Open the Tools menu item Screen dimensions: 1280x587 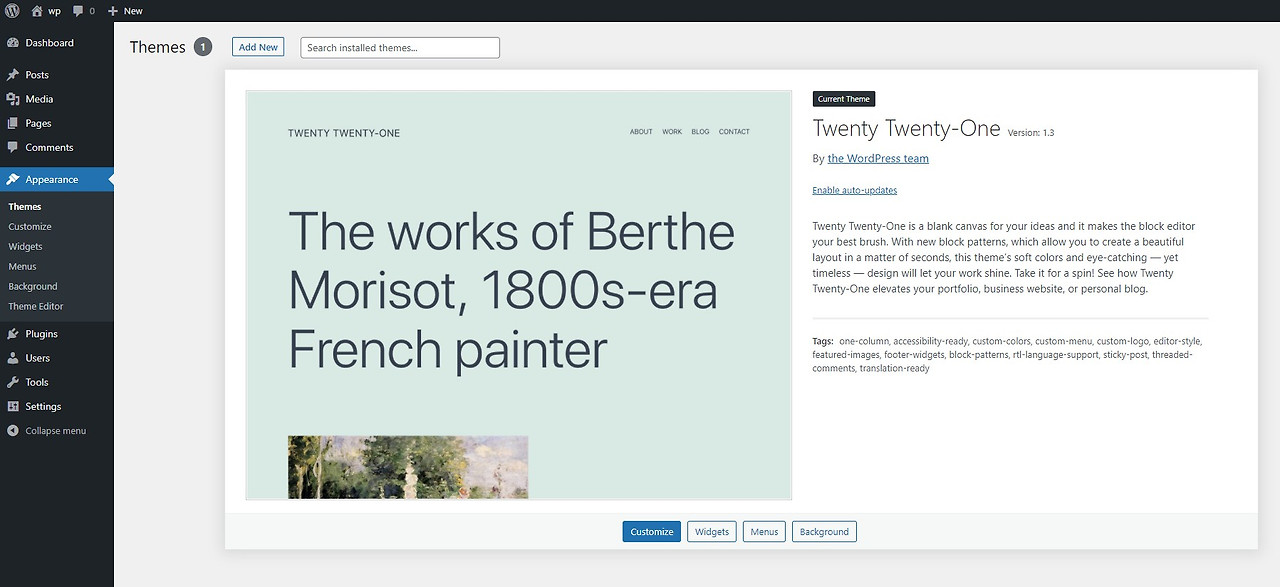tap(57, 382)
